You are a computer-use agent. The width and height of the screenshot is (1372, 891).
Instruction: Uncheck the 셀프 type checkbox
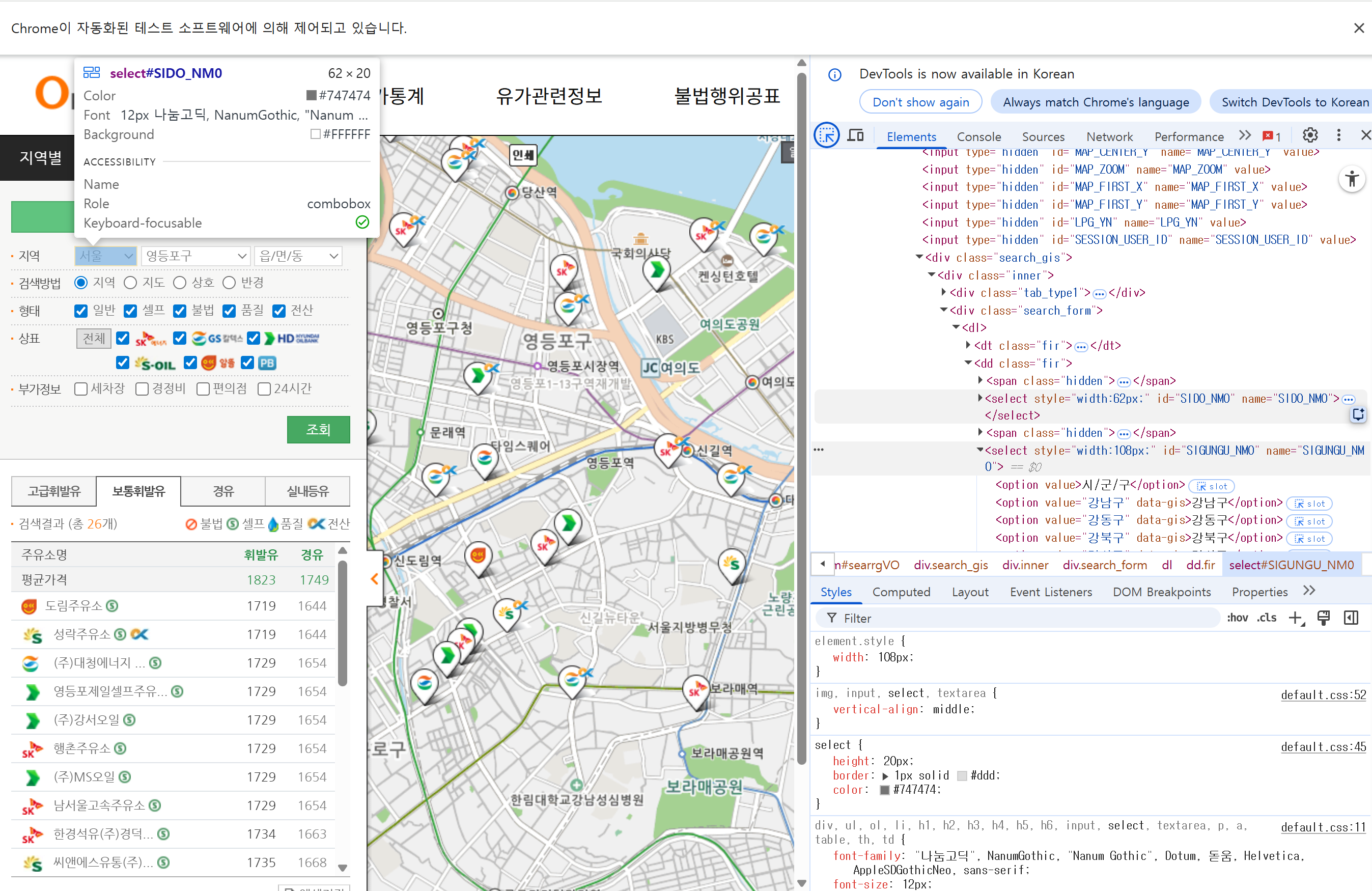click(x=131, y=311)
